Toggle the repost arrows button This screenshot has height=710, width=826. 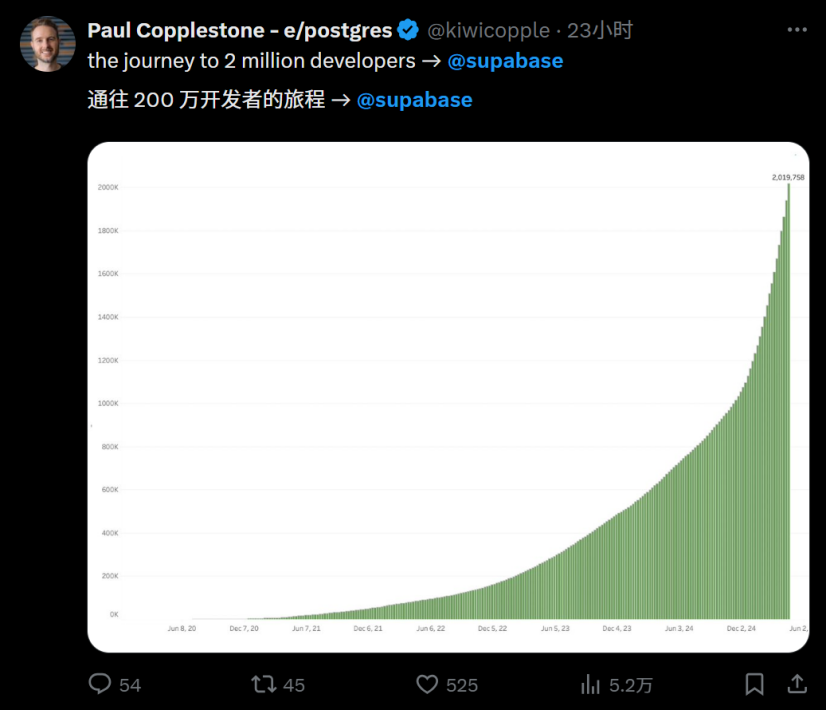pyautogui.click(x=263, y=684)
